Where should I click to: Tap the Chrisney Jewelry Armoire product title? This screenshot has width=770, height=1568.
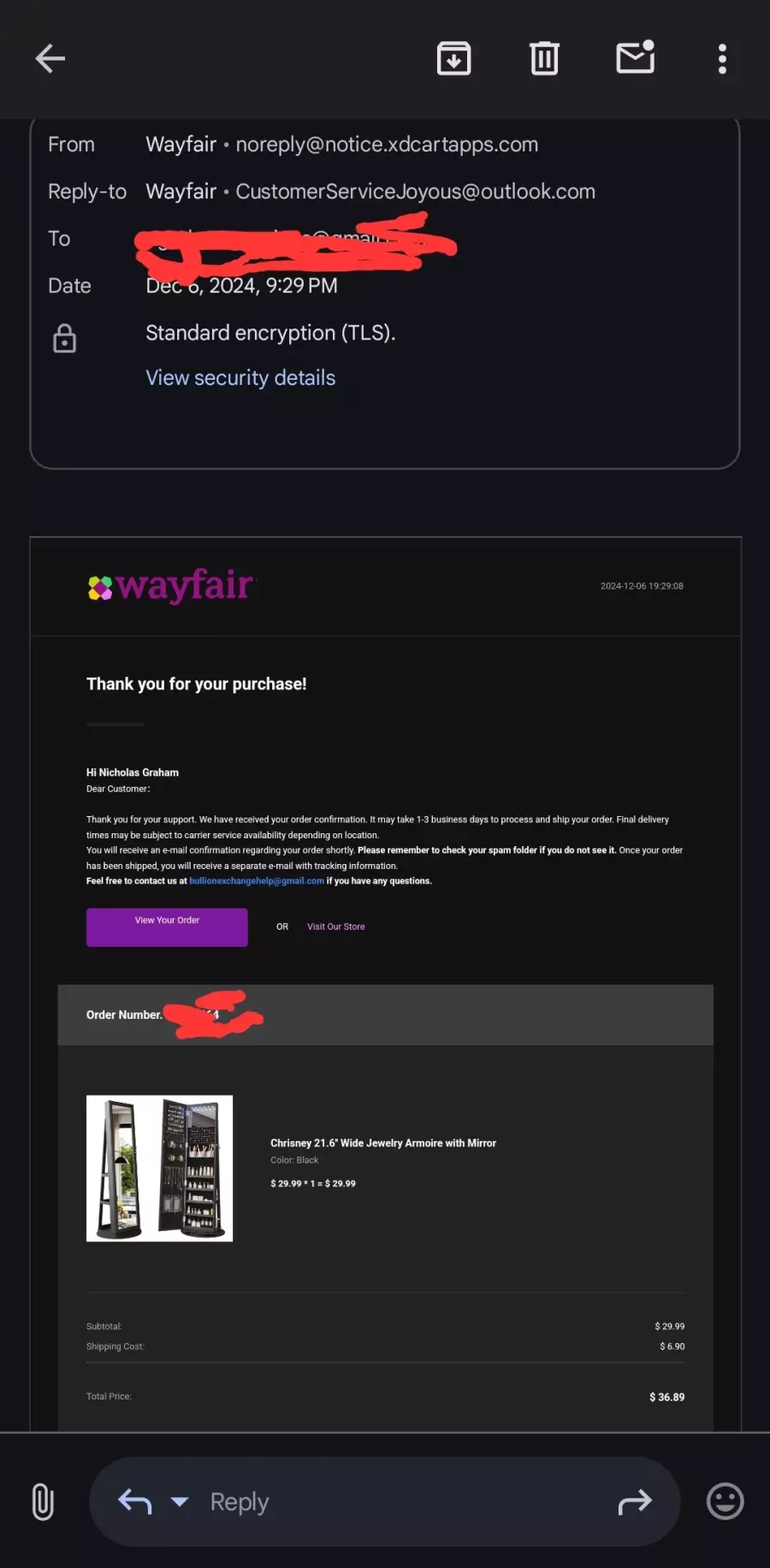tap(383, 1143)
